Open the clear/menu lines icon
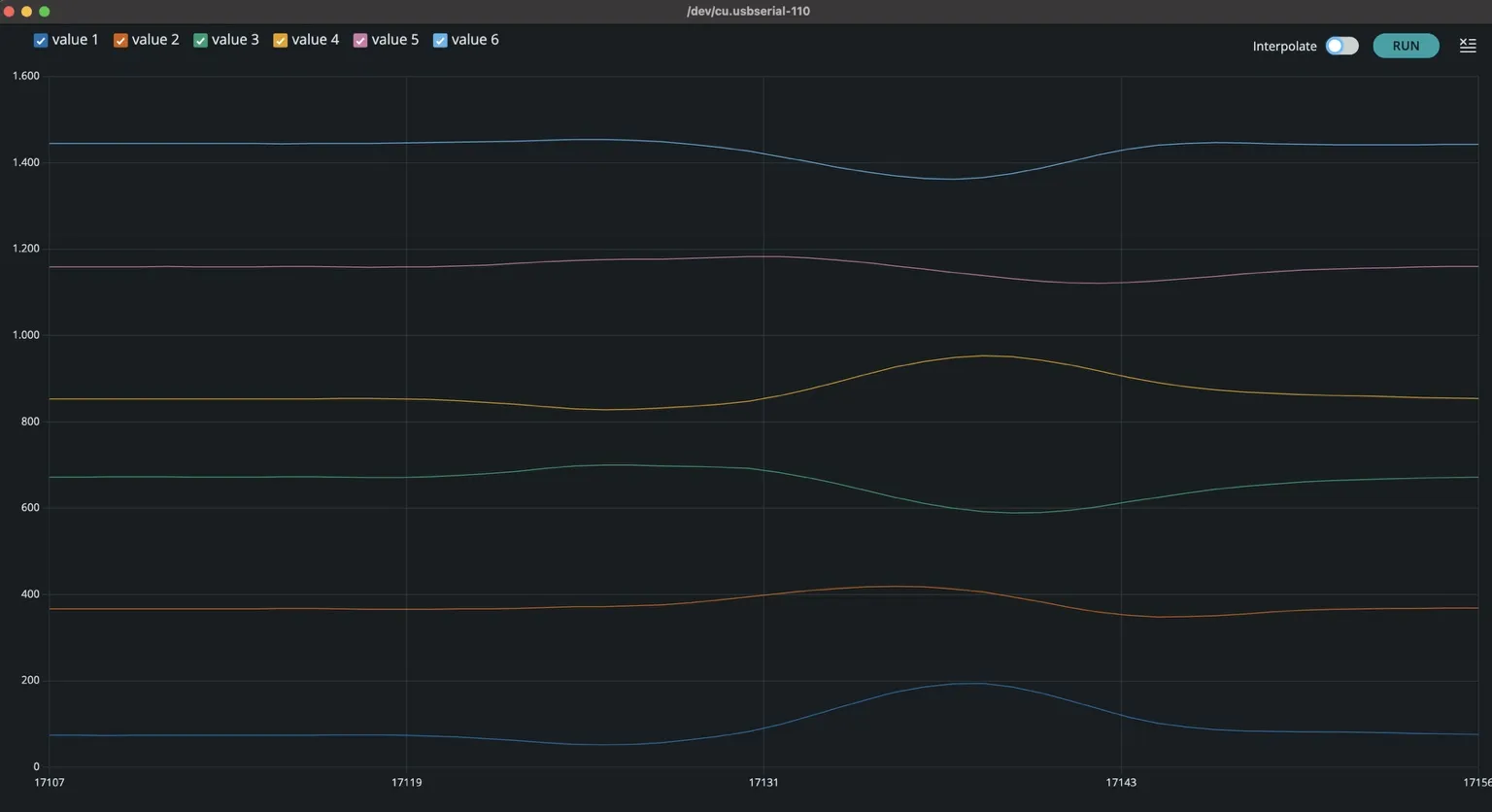Image resolution: width=1492 pixels, height=812 pixels. pyautogui.click(x=1468, y=46)
